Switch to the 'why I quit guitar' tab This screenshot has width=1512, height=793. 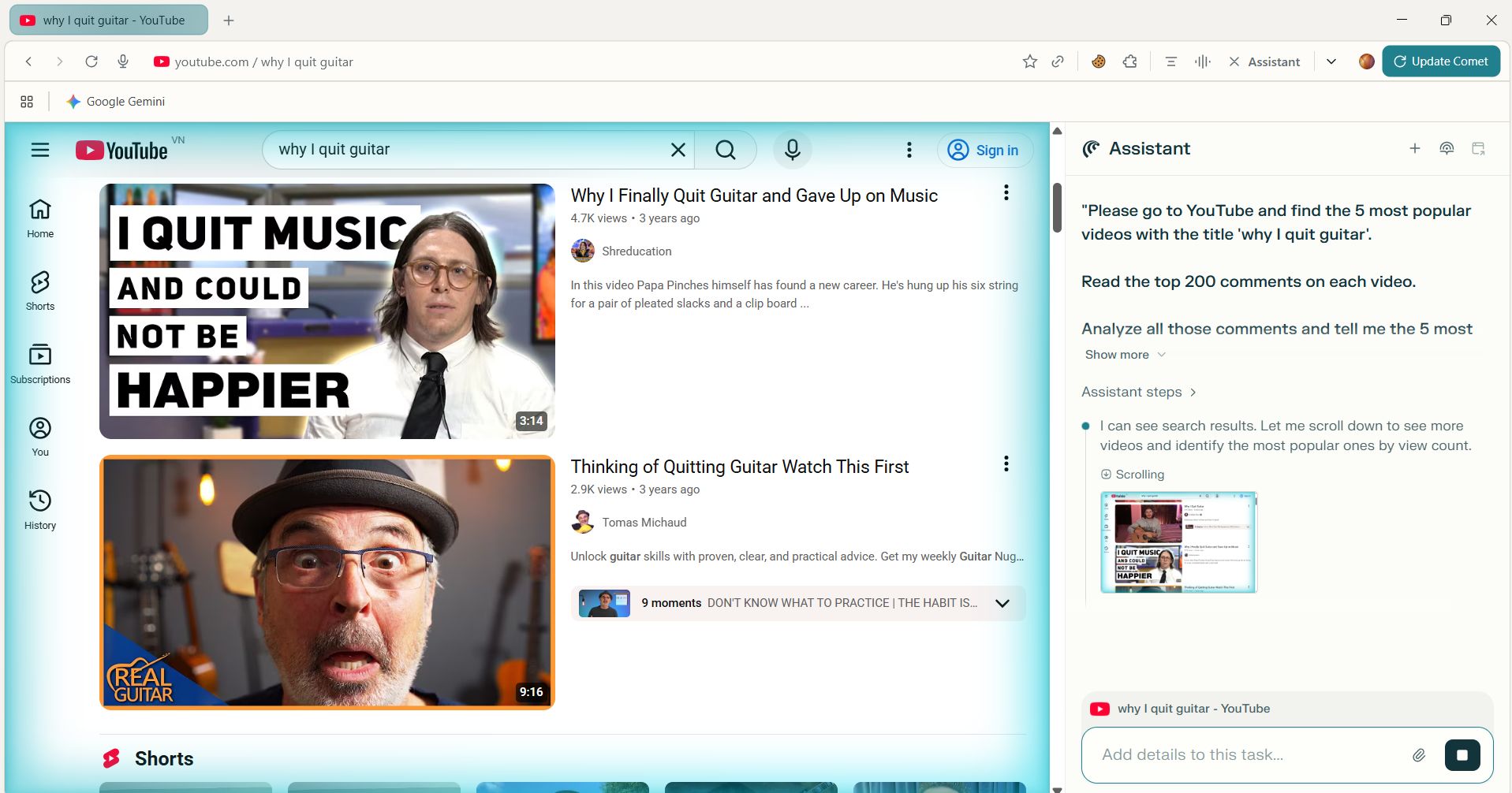(x=109, y=20)
